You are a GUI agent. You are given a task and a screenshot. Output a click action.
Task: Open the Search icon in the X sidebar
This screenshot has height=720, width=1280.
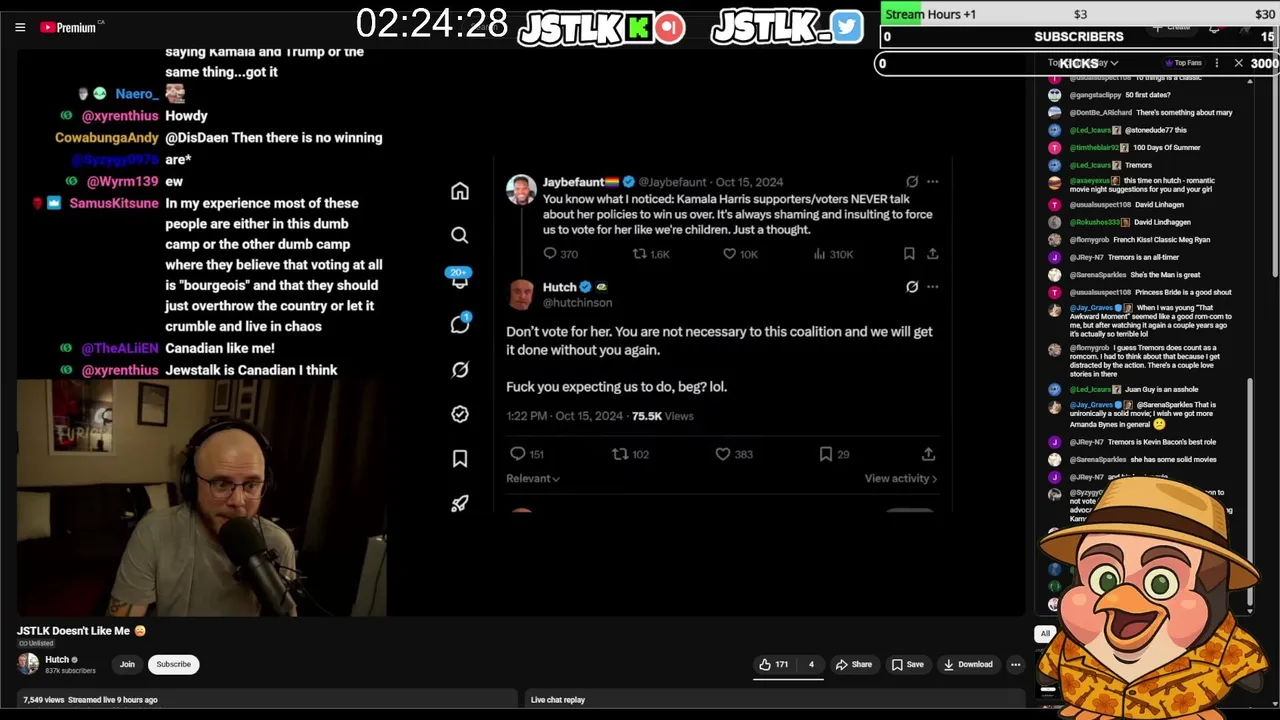459,235
